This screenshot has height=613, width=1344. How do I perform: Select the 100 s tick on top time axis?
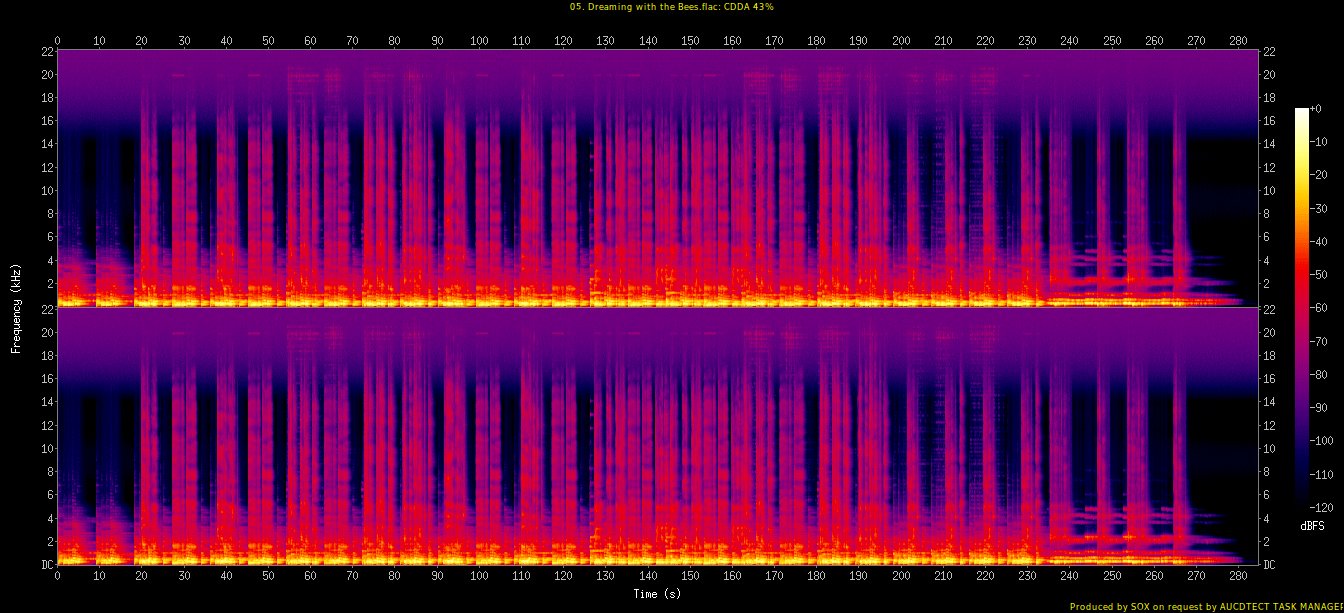480,40
